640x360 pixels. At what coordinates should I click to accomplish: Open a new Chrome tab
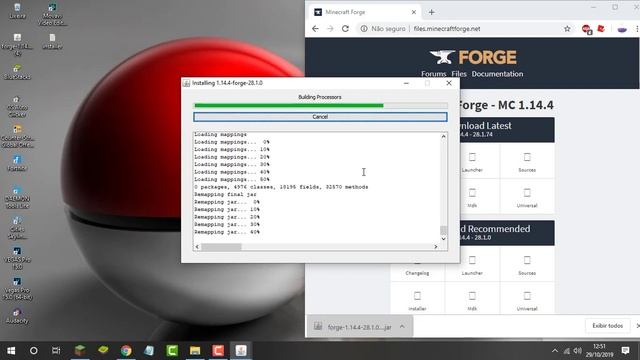431,12
